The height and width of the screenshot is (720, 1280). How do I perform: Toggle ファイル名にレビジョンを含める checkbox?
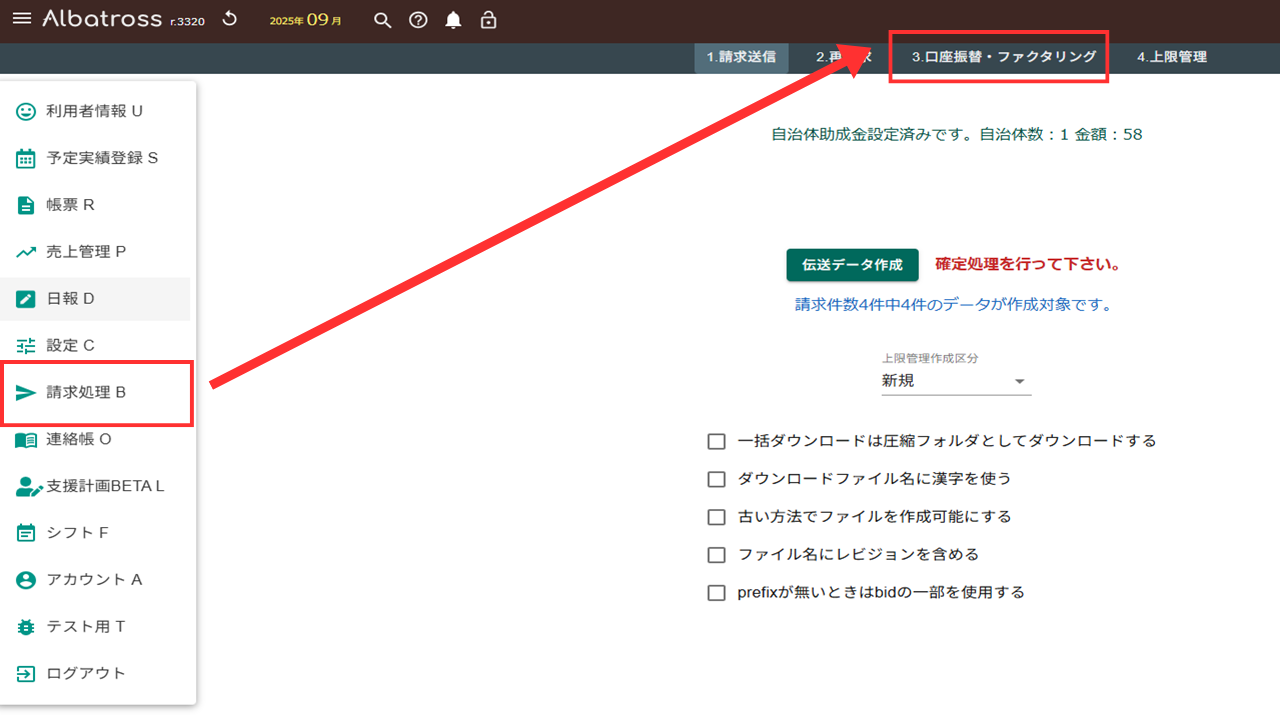(x=716, y=554)
